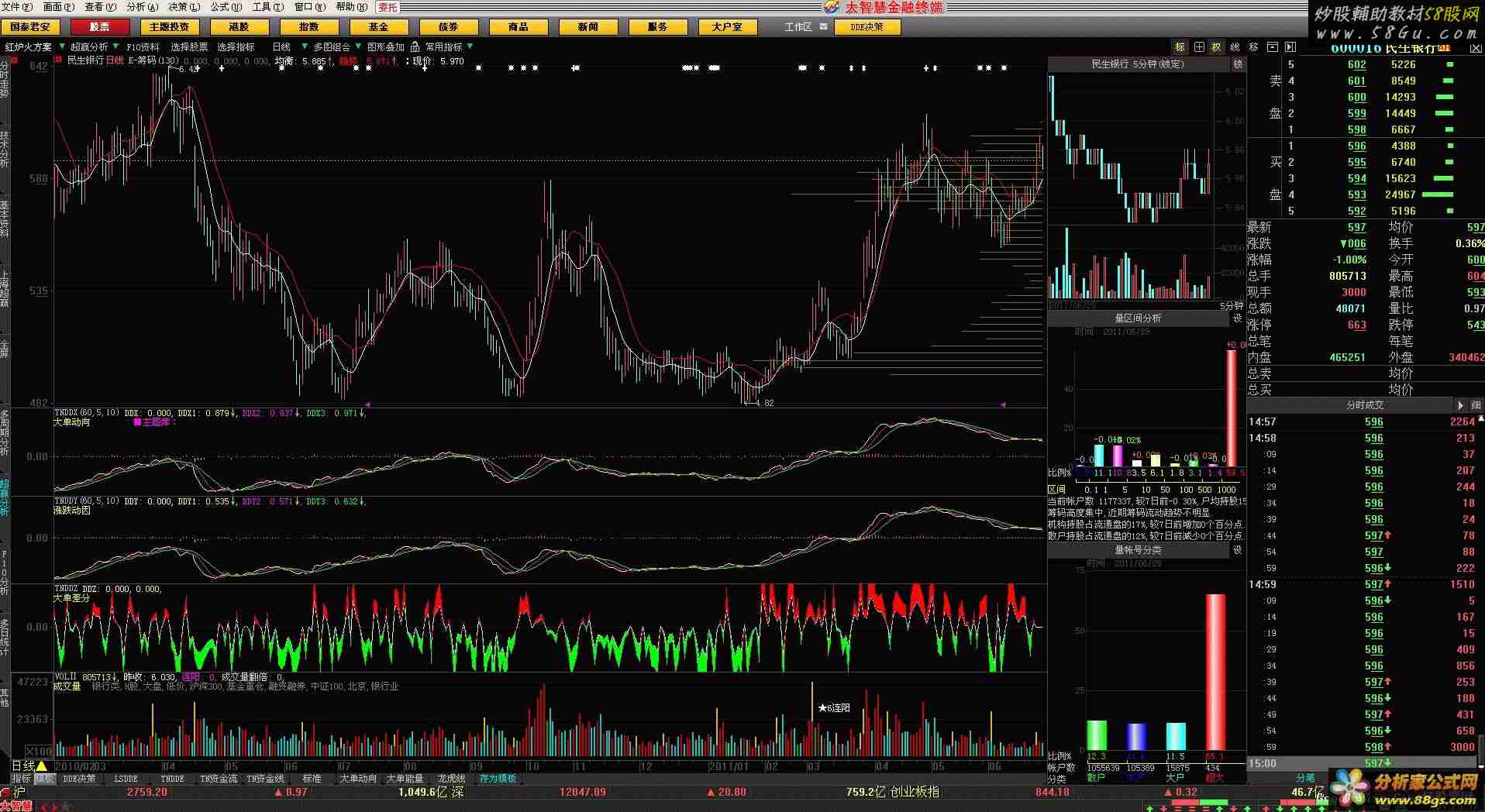This screenshot has width=1485, height=812.
Task: Click the 基本资料 left sidebar tab
Action: 5,218
